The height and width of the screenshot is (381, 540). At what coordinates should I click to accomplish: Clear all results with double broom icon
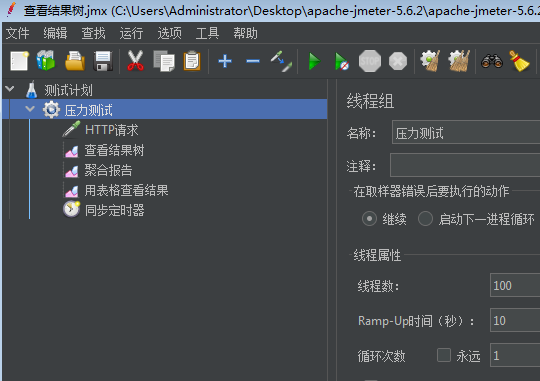(459, 61)
